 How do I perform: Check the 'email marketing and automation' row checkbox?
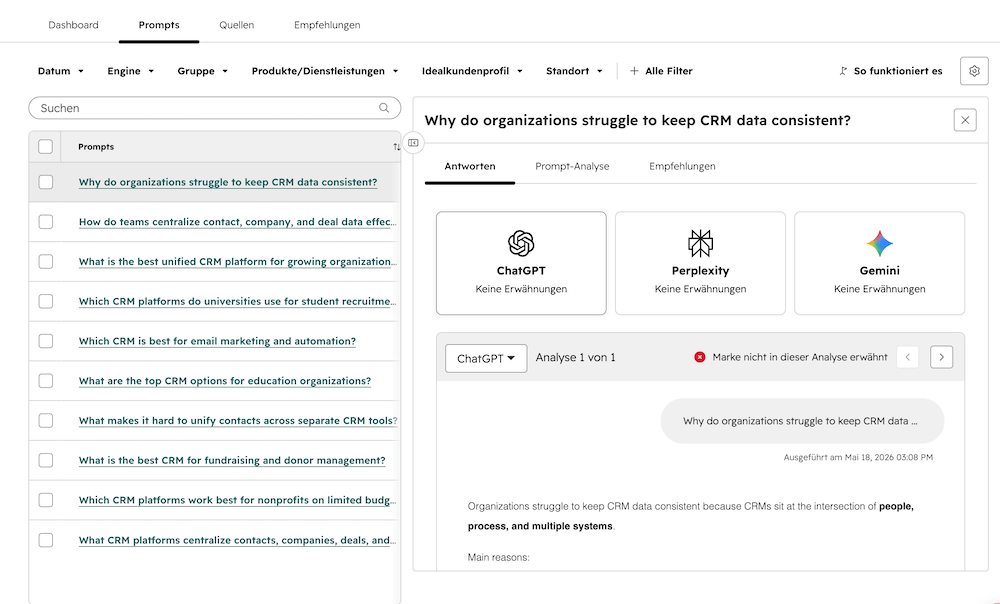45,341
